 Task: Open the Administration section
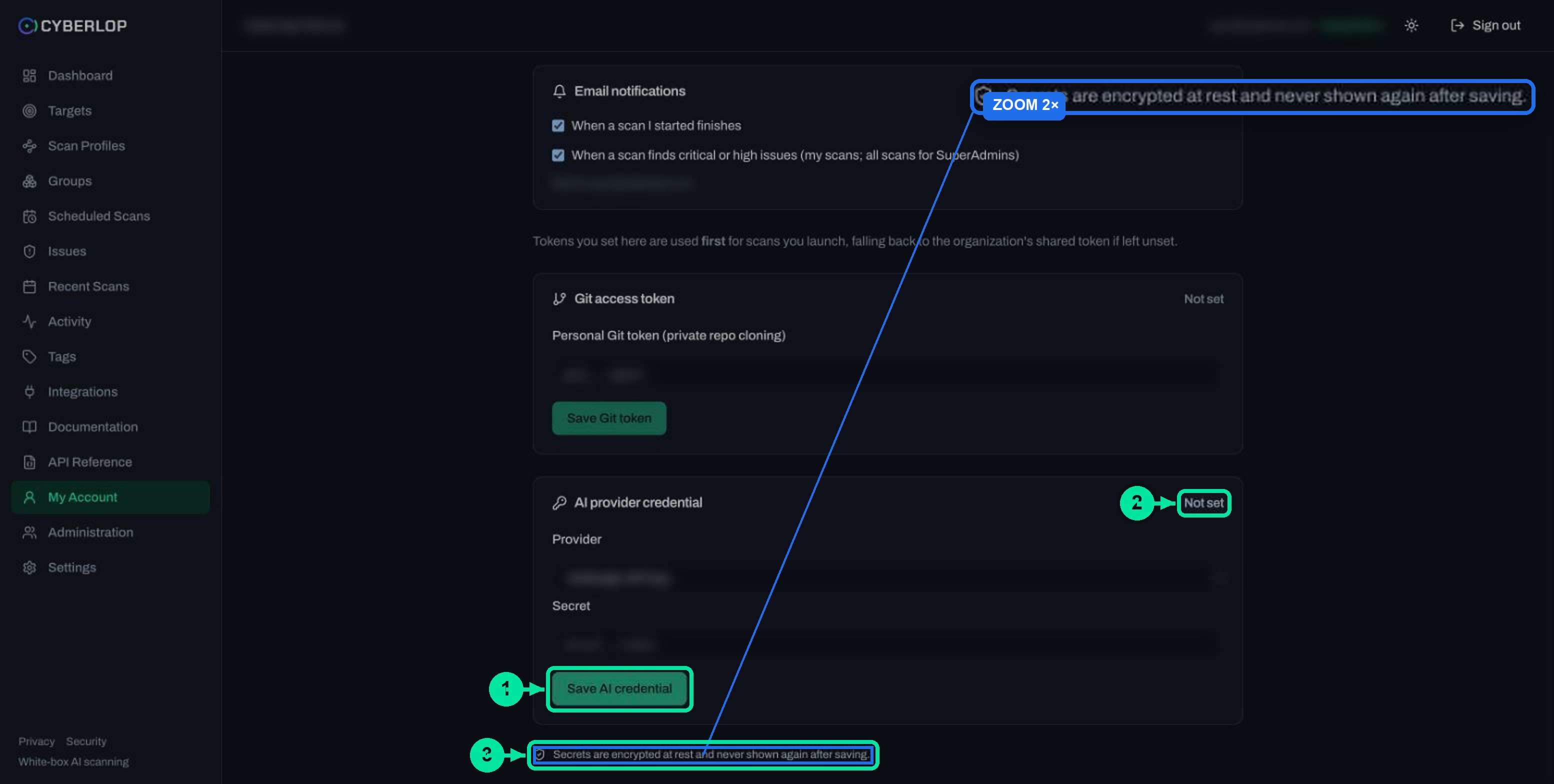tap(110, 532)
